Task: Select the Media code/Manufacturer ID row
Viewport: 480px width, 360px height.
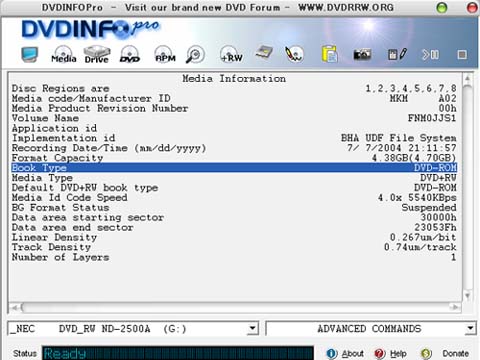Action: pyautogui.click(x=234, y=98)
